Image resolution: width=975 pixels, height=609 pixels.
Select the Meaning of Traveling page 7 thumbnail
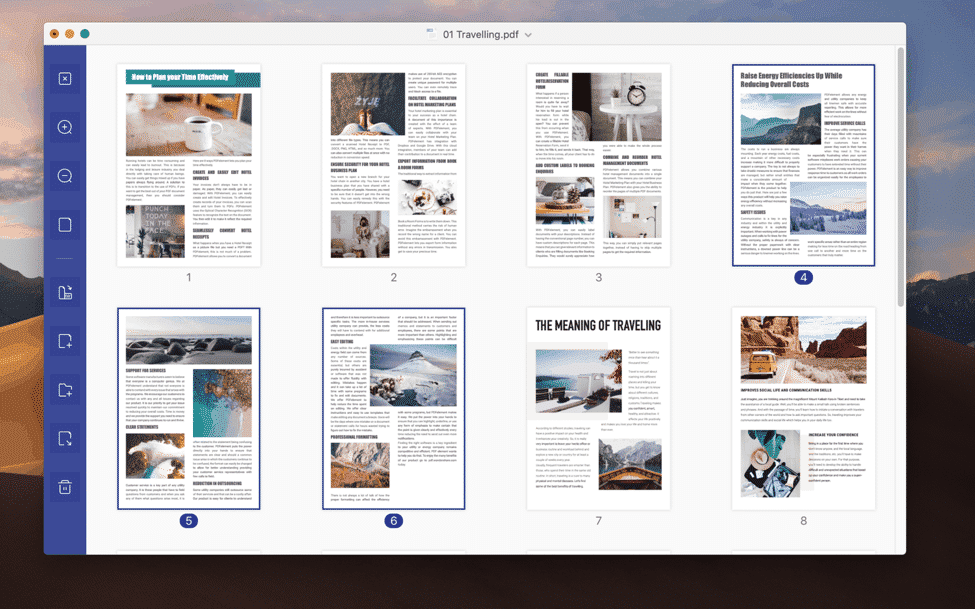pos(598,408)
